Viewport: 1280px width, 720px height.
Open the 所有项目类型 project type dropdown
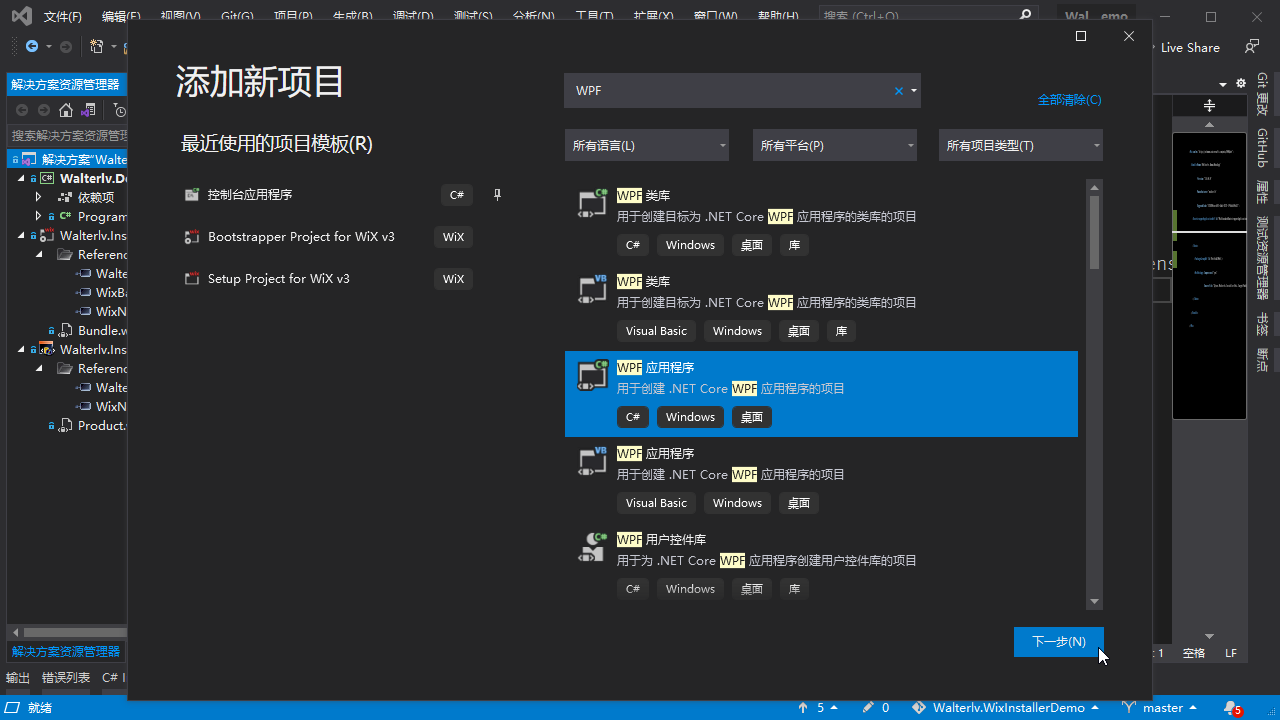coord(1020,145)
